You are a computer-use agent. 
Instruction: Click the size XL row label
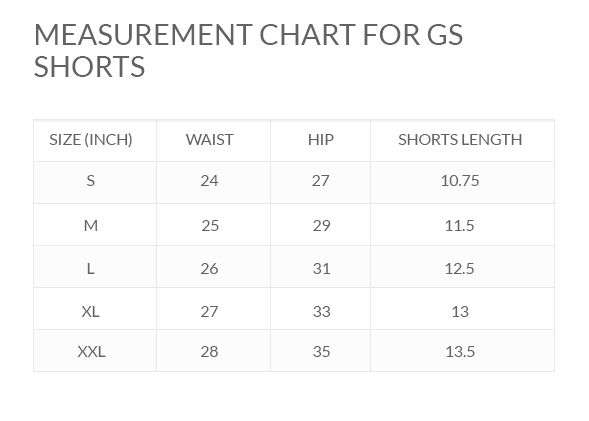(91, 312)
